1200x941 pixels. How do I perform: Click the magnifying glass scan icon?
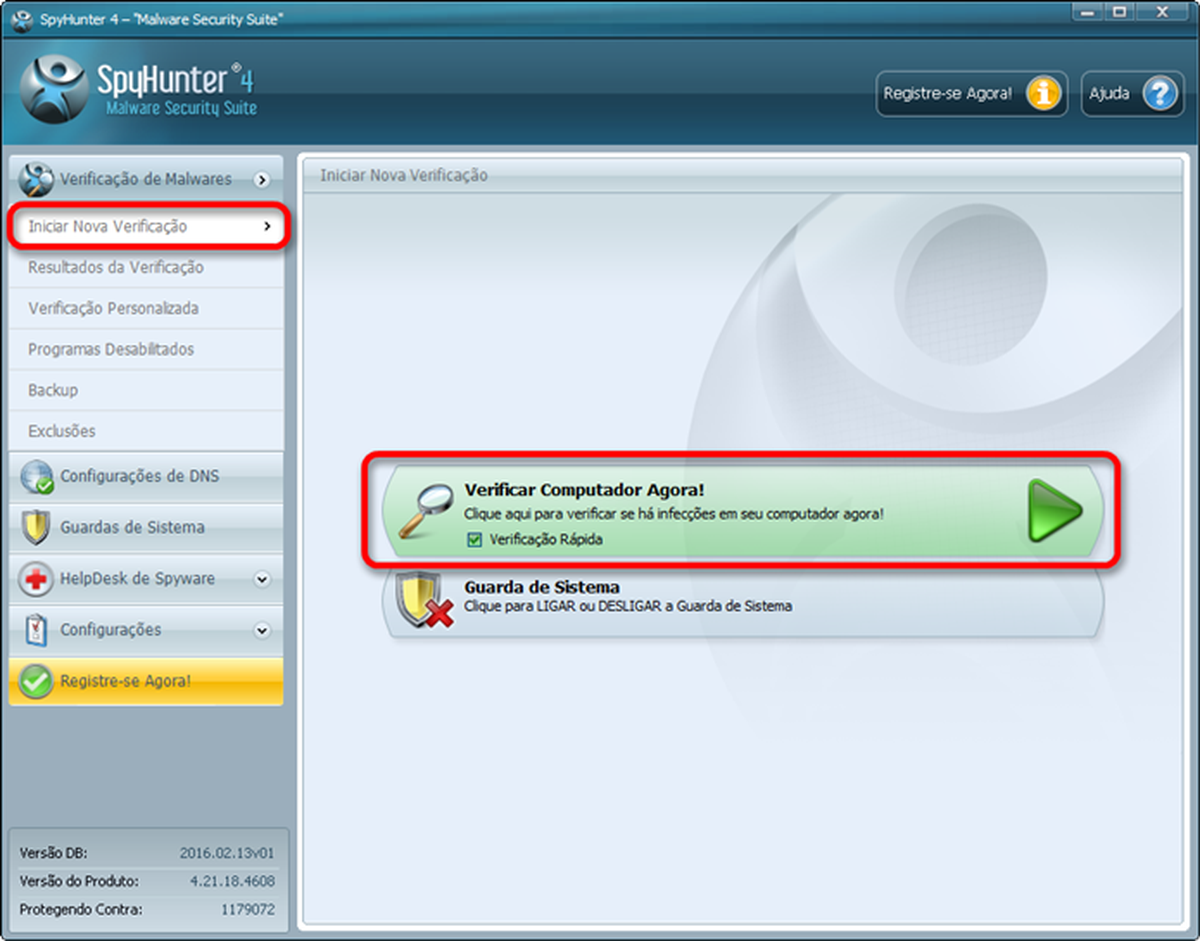point(420,512)
